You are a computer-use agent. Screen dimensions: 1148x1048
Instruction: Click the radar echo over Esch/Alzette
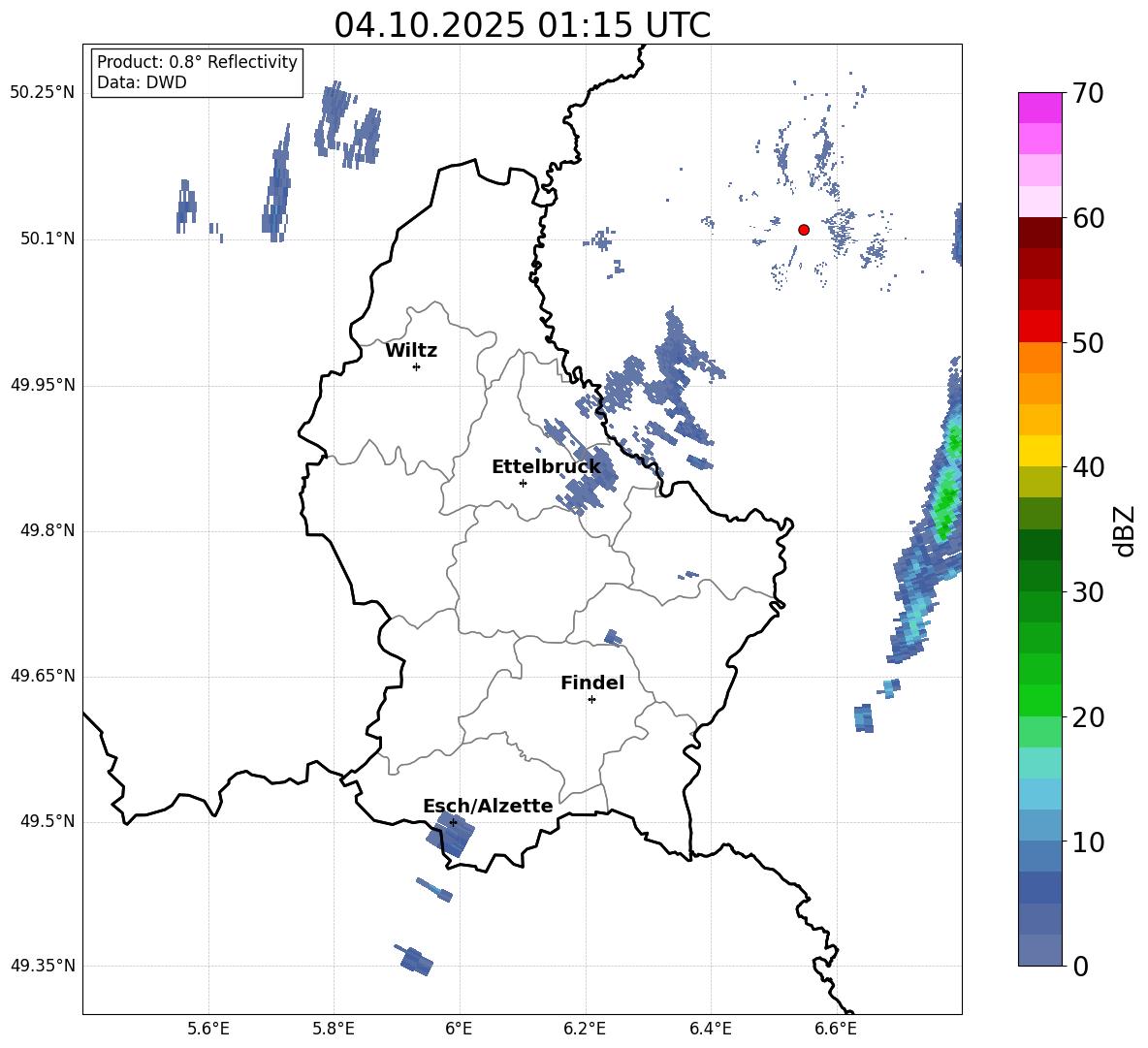pos(451,835)
